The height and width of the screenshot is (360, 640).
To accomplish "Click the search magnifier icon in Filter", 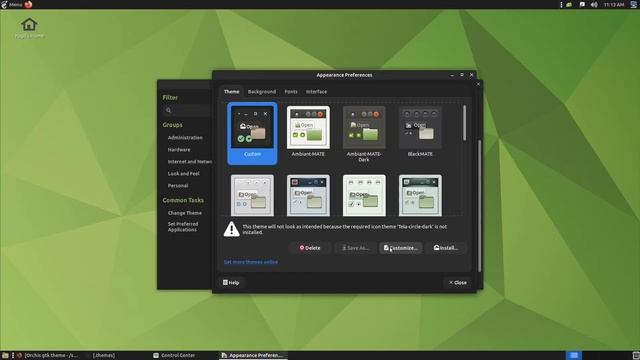I will pos(168,110).
